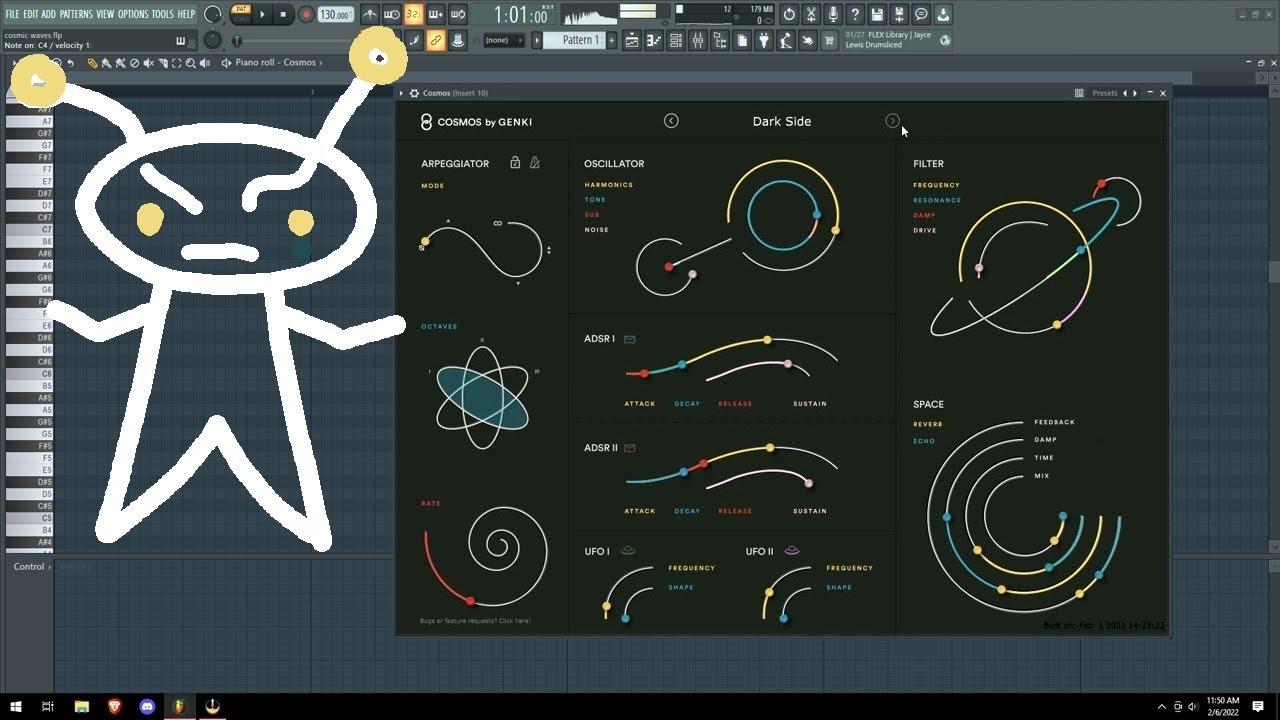This screenshot has width=1280, height=720.
Task: Stop playback with the Stop button
Action: [x=283, y=14]
